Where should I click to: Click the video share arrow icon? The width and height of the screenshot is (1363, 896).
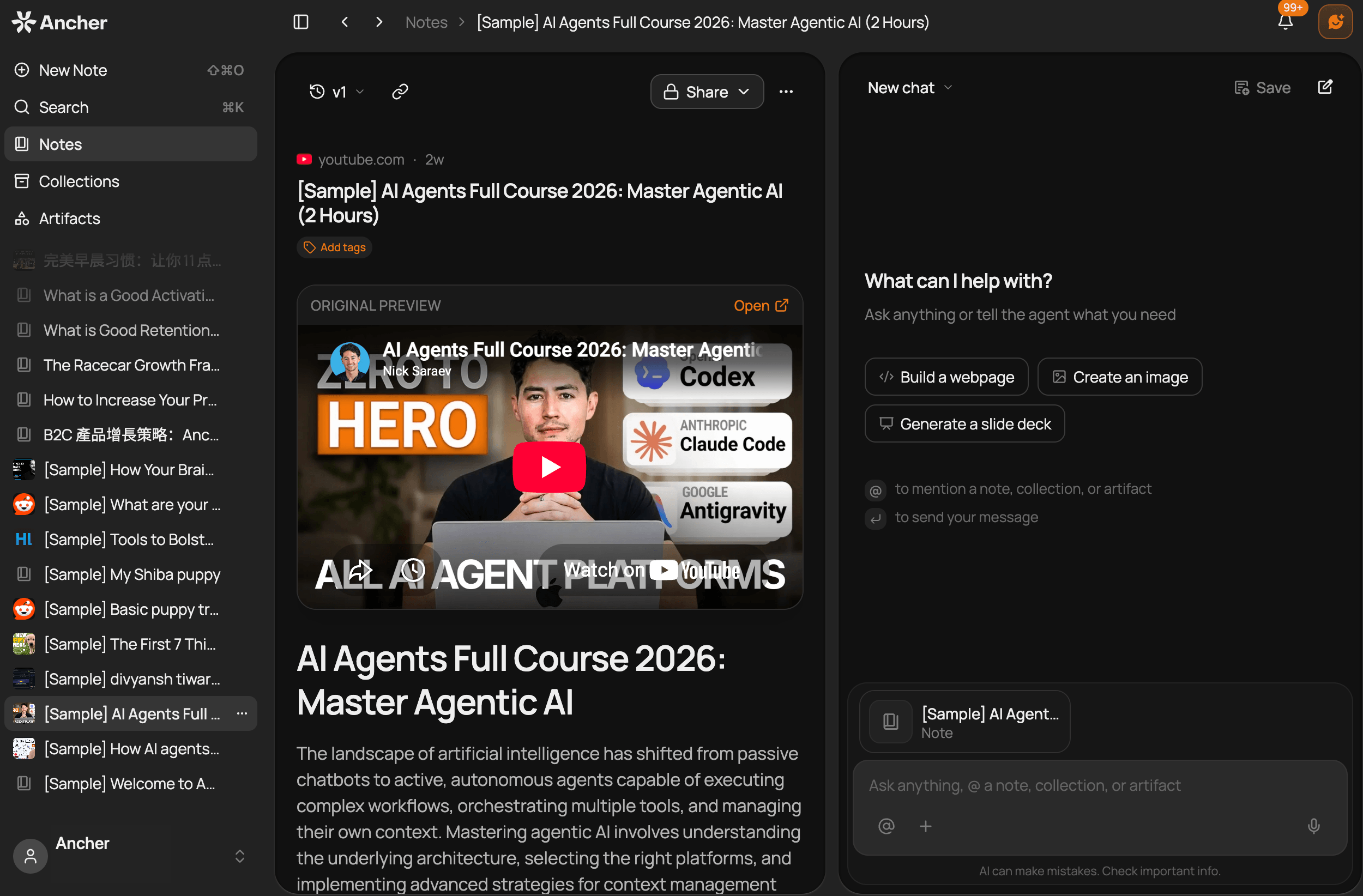360,570
